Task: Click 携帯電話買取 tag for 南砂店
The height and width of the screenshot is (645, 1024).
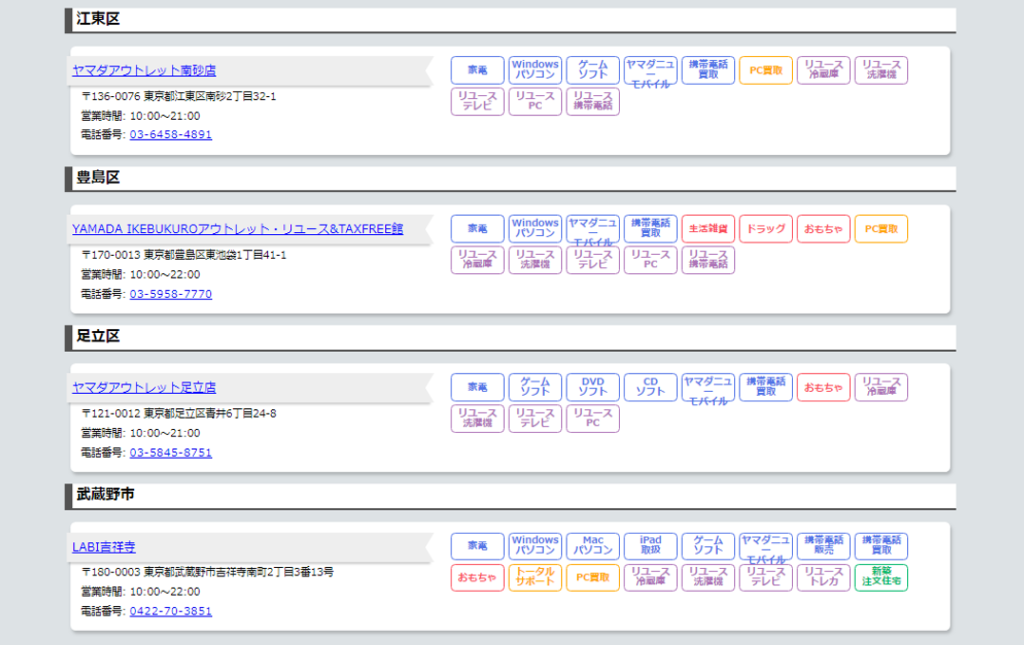Action: pos(708,70)
